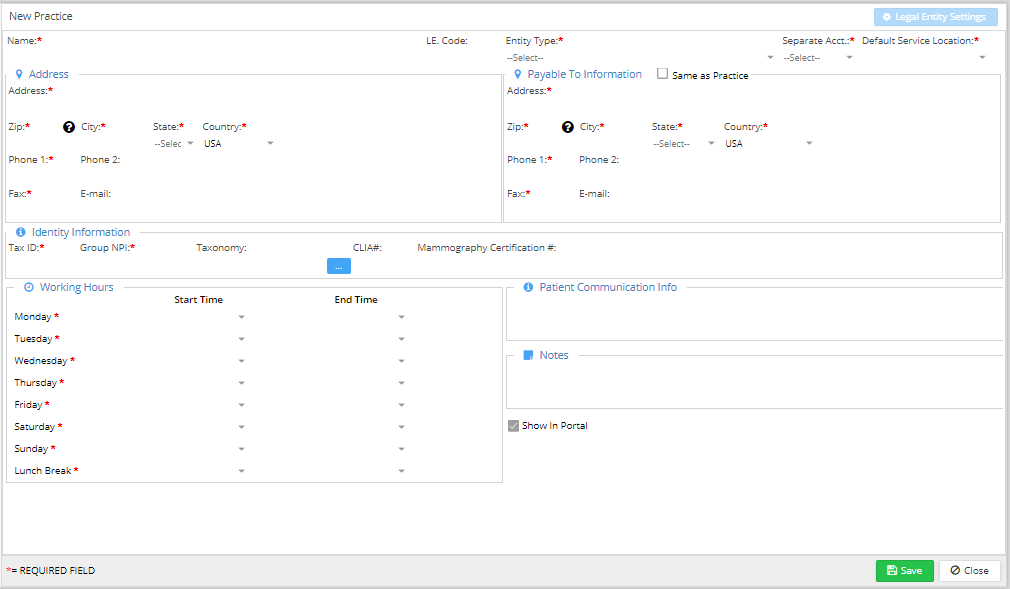Screen dimensions: 1010x589
Task: Toggle the Show In Portal checkbox
Action: (x=513, y=426)
